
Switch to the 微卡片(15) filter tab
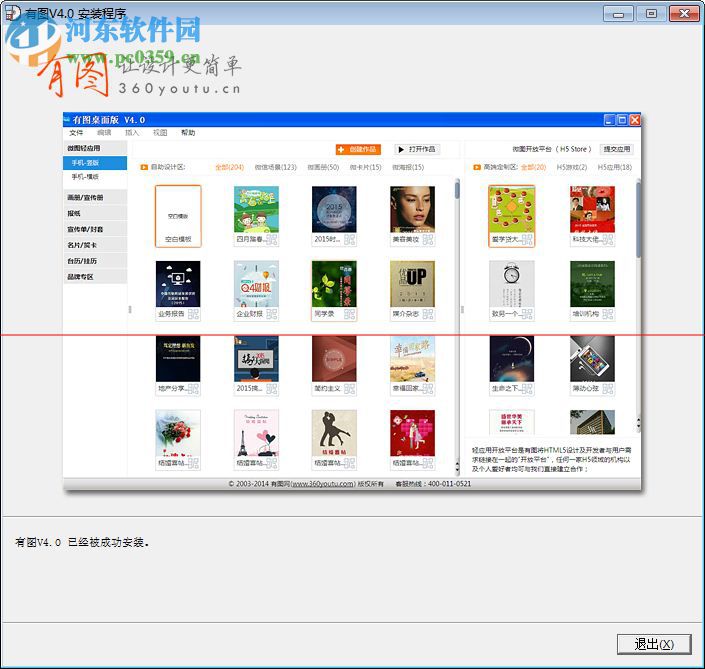click(366, 167)
